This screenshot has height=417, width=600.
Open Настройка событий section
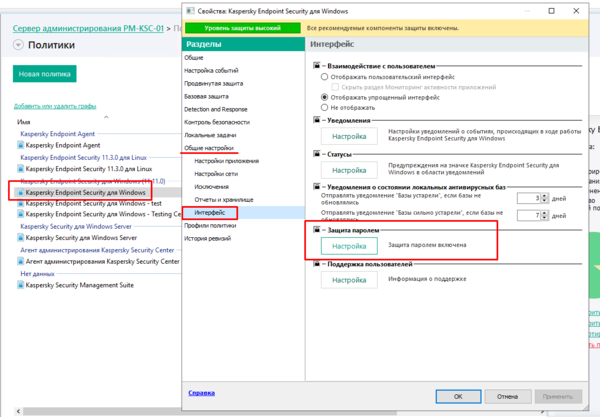pos(211,70)
